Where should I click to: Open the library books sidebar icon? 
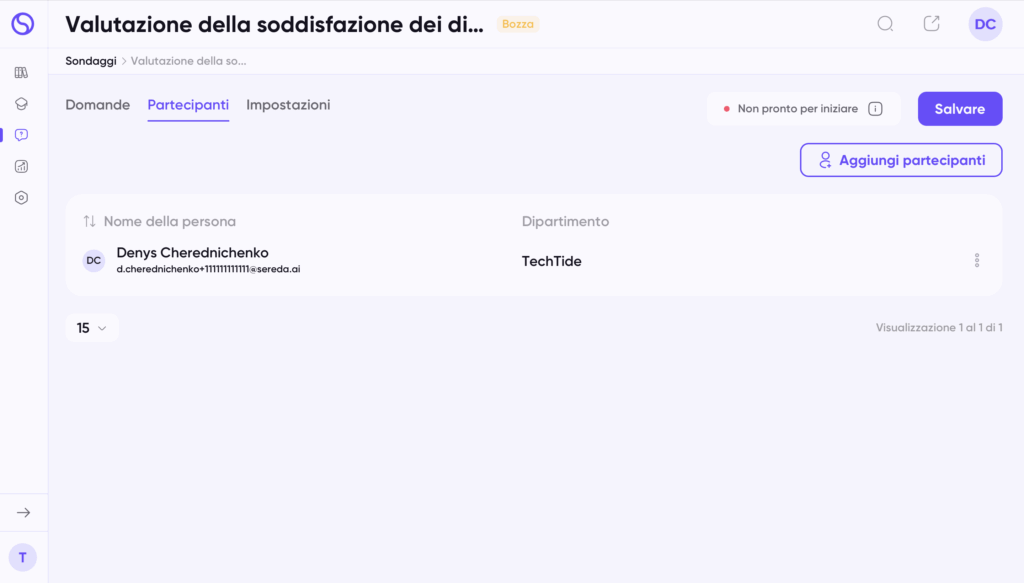coord(22,72)
